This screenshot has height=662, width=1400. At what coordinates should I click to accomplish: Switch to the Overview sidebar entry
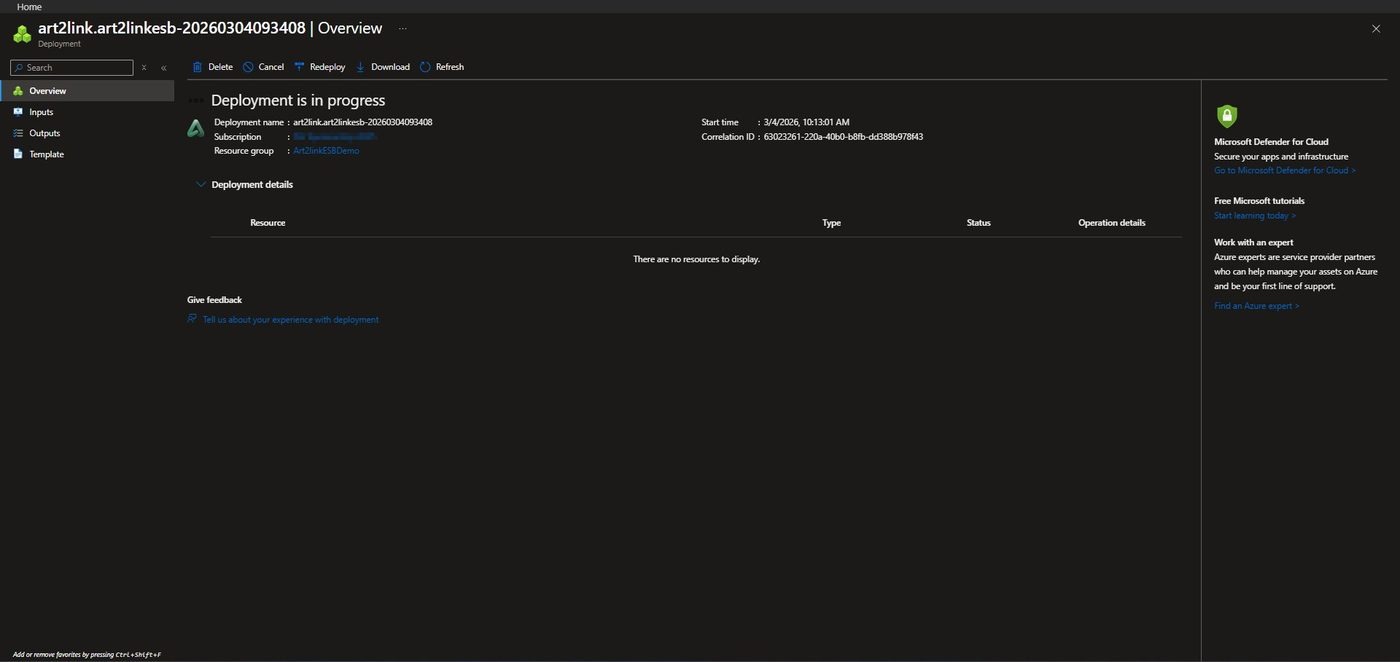[47, 91]
